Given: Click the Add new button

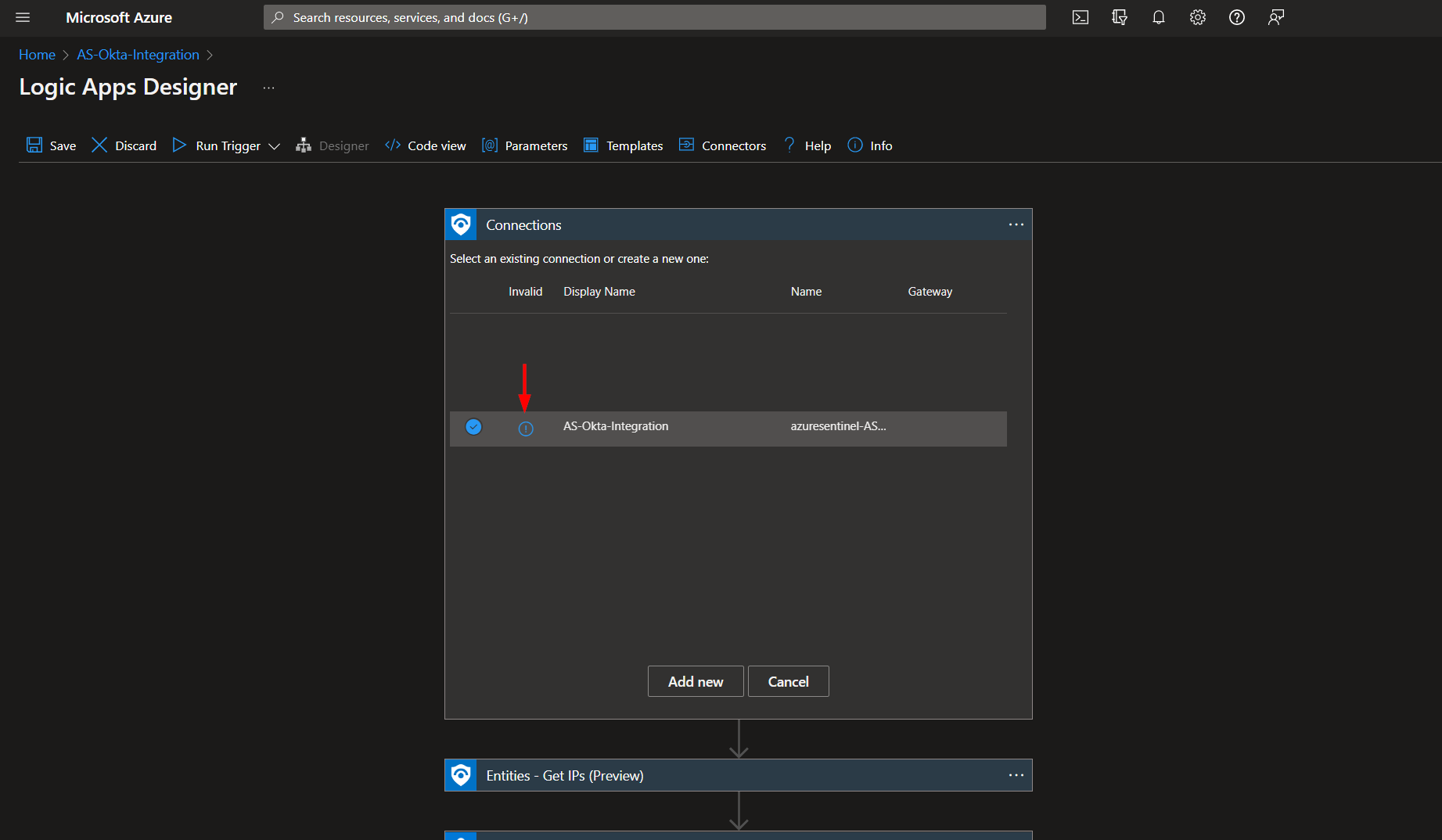Looking at the screenshot, I should click(696, 681).
